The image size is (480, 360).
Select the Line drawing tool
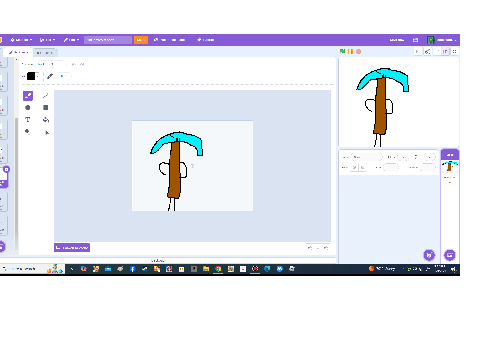point(46,96)
